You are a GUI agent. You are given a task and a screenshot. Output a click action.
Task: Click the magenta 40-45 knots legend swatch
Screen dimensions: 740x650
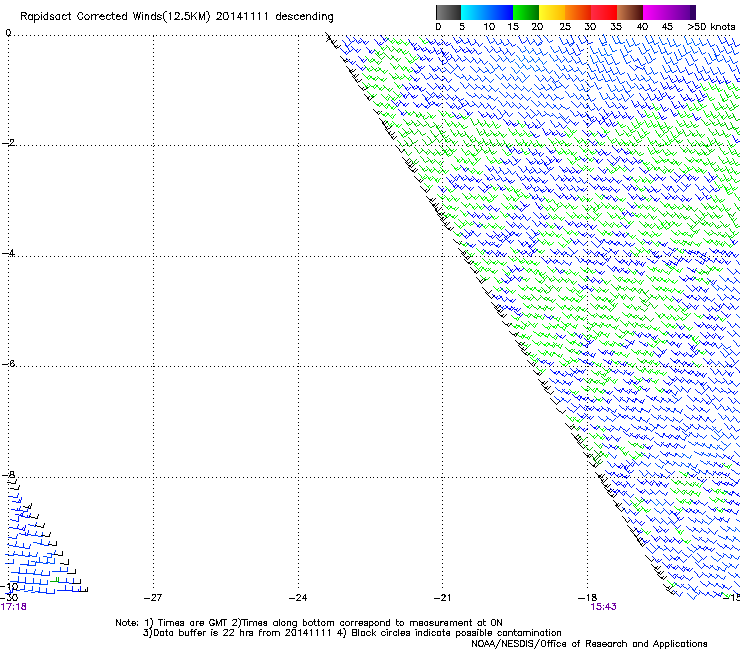click(x=656, y=12)
